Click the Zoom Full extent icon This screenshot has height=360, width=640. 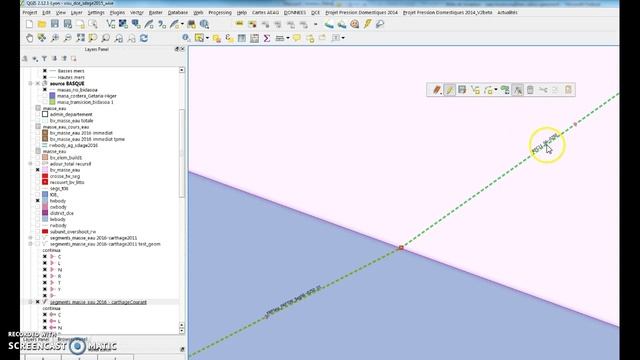tap(80, 38)
